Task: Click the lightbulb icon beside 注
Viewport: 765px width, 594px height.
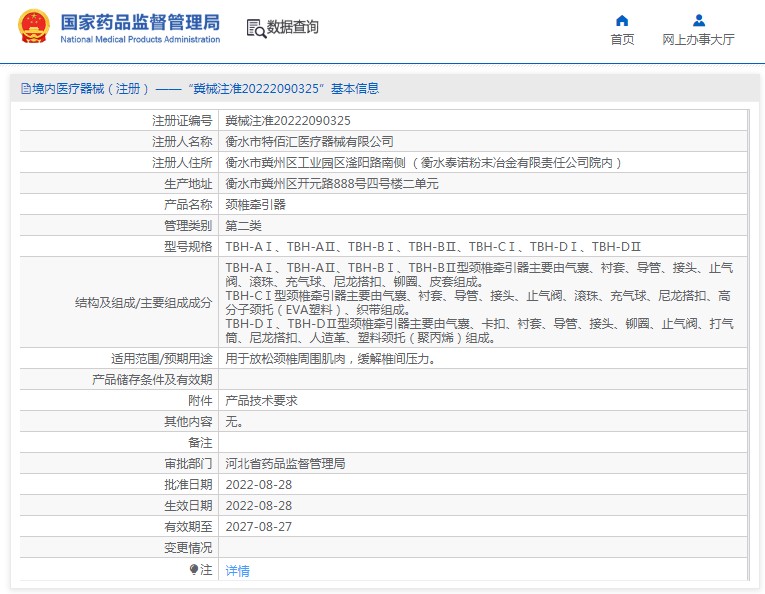Action: pos(194,569)
